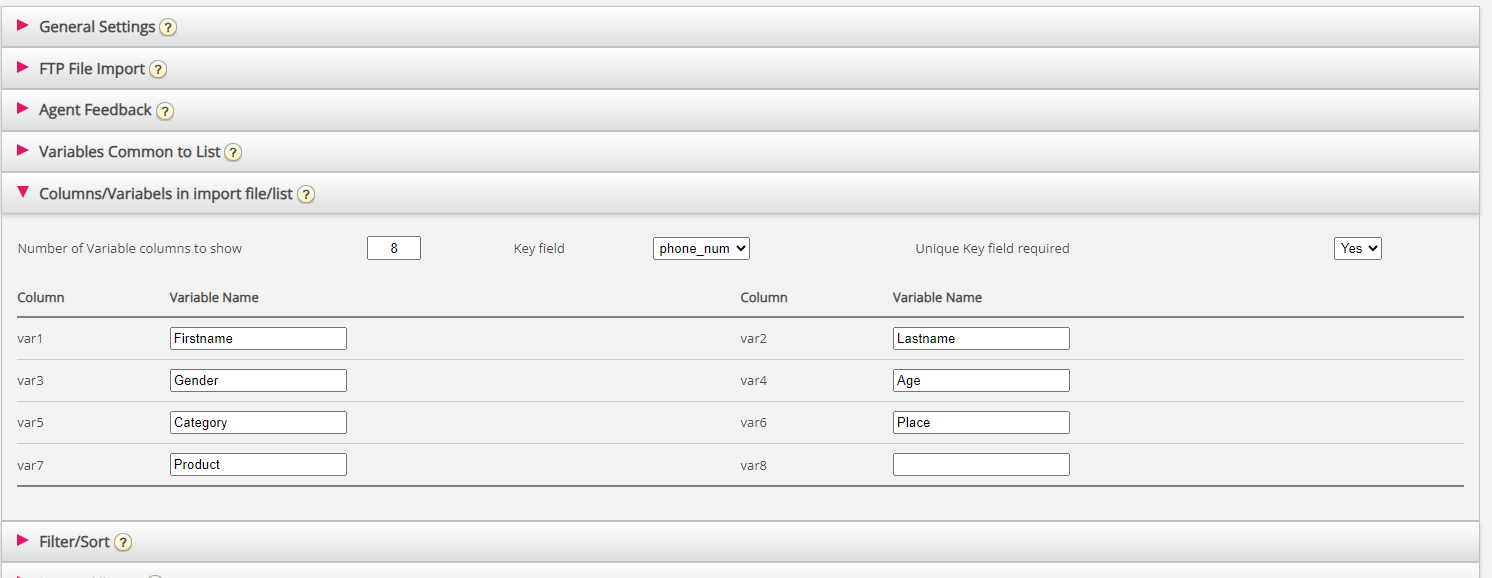Screen dimensions: 1492x578
Task: Expand Variables Common to List section
Action: 129,152
